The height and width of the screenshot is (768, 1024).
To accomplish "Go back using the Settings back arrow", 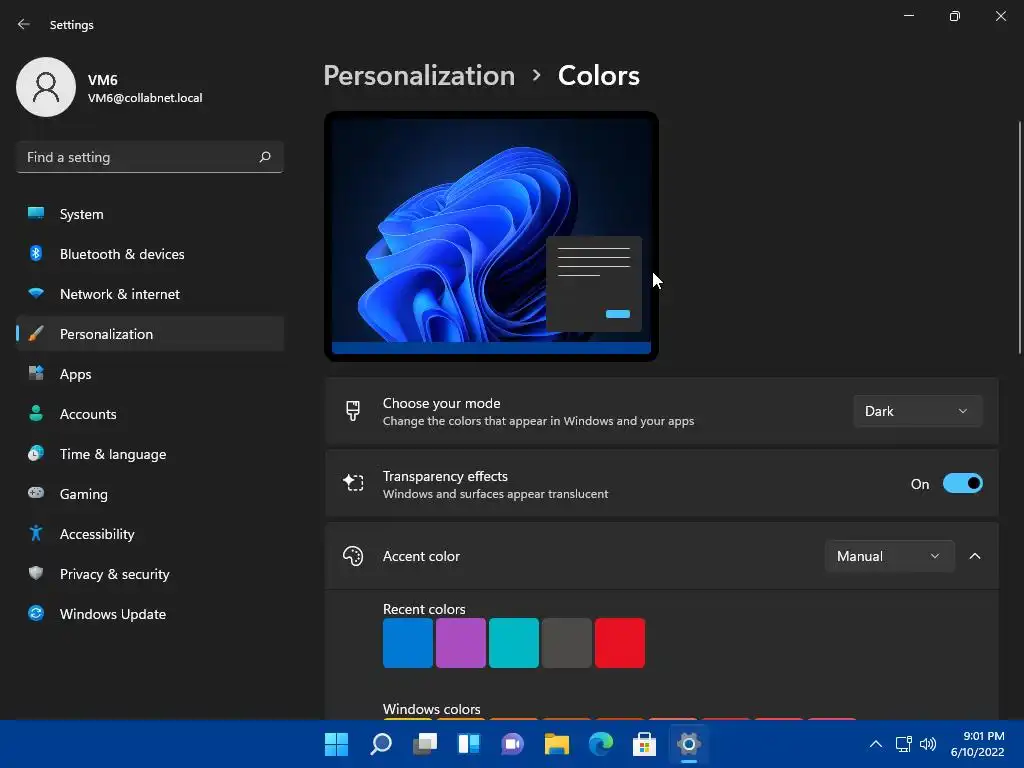I will point(24,24).
